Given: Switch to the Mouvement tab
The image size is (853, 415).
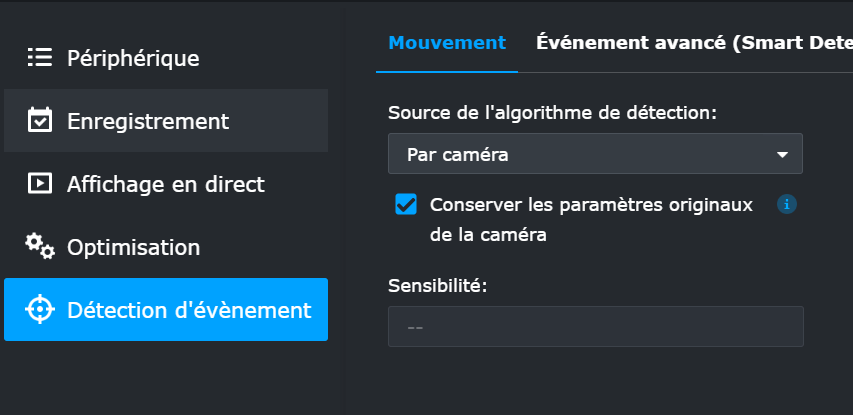Looking at the screenshot, I should click(447, 43).
